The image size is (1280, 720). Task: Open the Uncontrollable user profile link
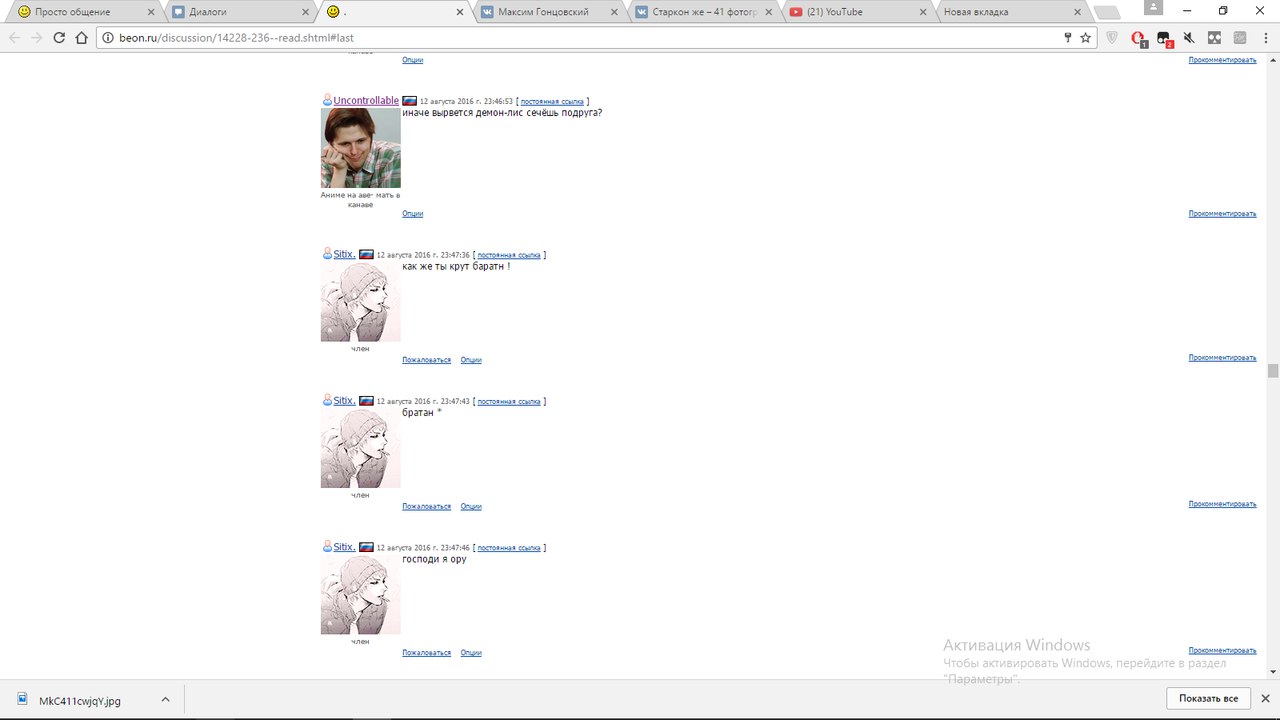(x=366, y=101)
